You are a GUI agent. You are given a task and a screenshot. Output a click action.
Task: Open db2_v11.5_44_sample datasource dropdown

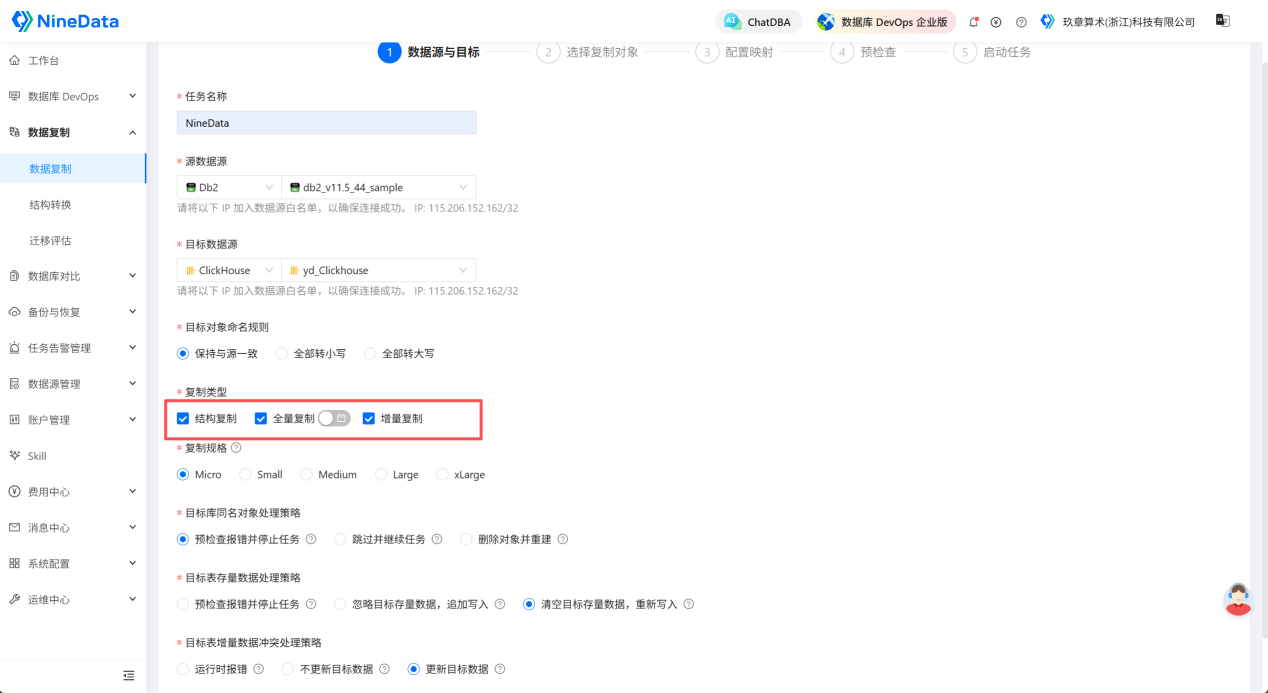pos(379,187)
